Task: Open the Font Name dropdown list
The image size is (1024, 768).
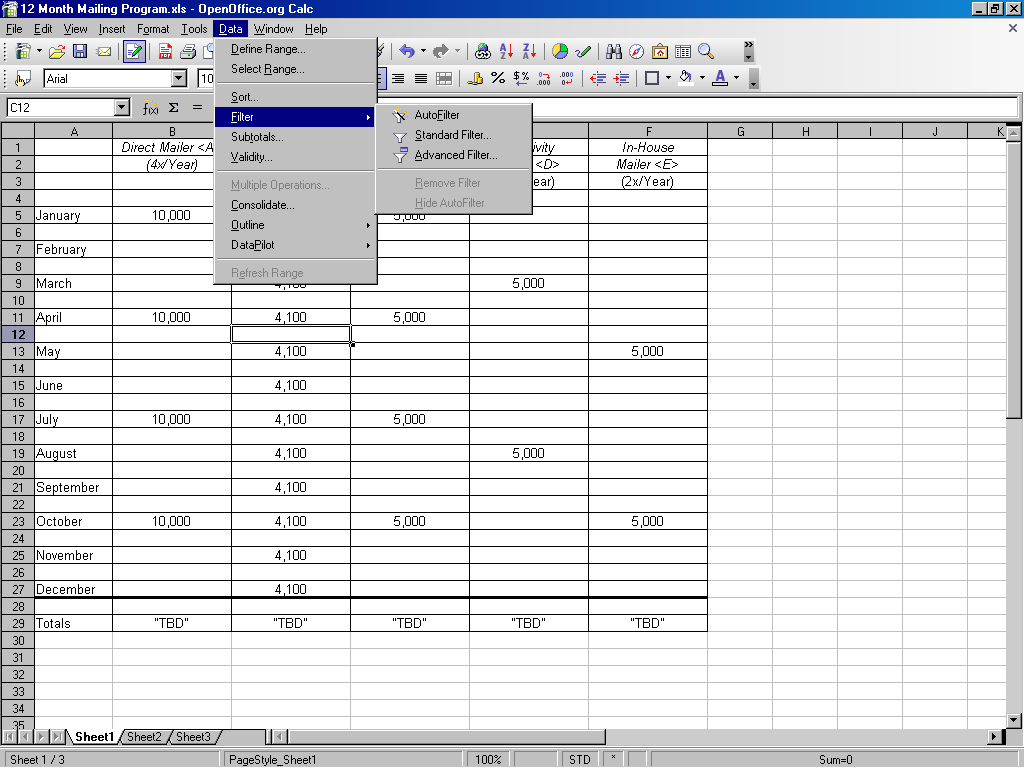Action: [179, 78]
